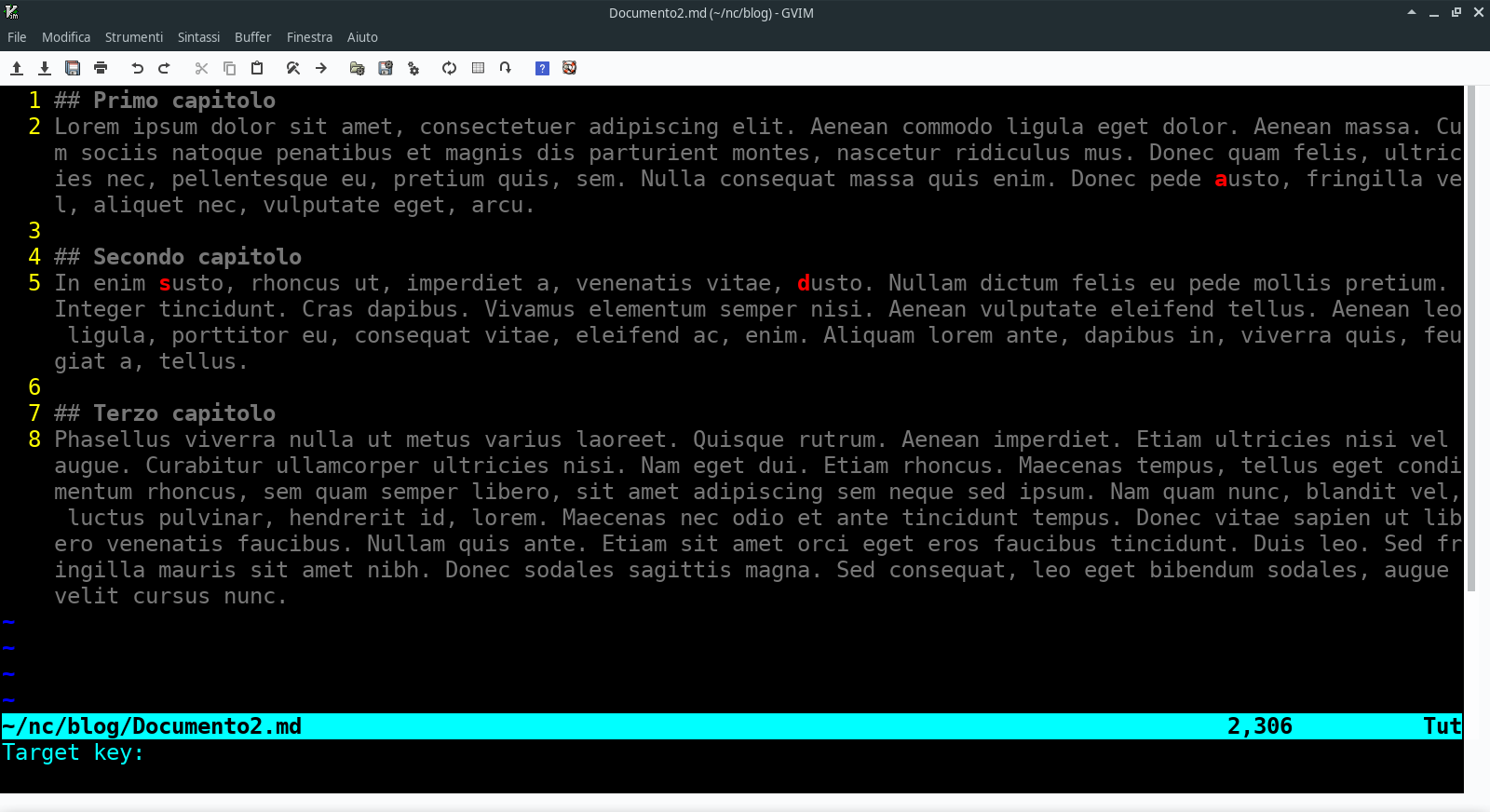Viewport: 1490px width, 812px height.
Task: Open Find and Replace tool icon
Action: [292, 68]
